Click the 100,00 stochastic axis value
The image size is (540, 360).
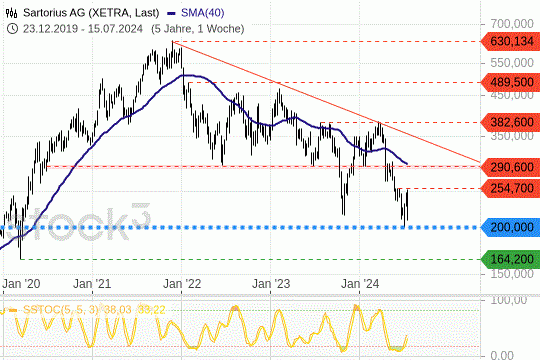(x=508, y=300)
